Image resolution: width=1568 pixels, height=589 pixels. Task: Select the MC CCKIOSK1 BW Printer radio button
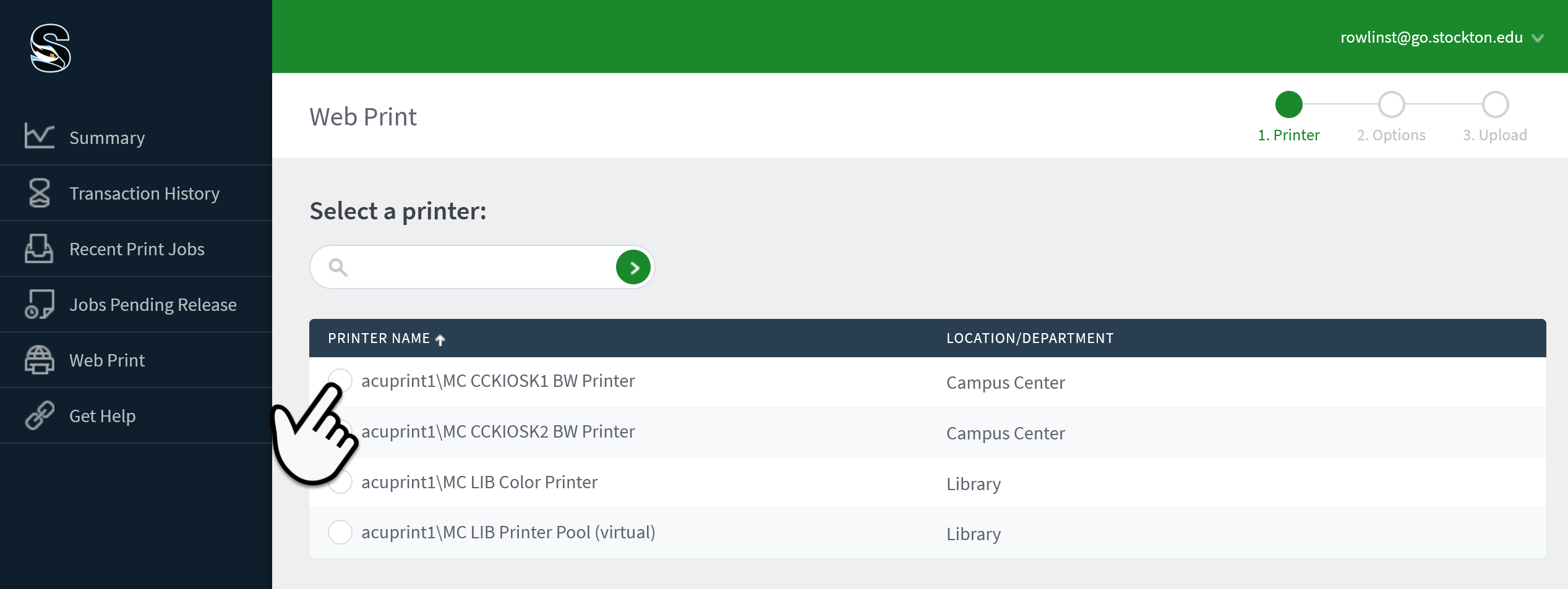click(340, 380)
